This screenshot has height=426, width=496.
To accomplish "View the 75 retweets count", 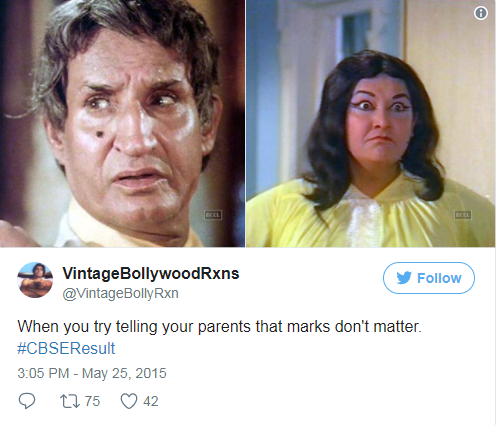I will [x=92, y=401].
